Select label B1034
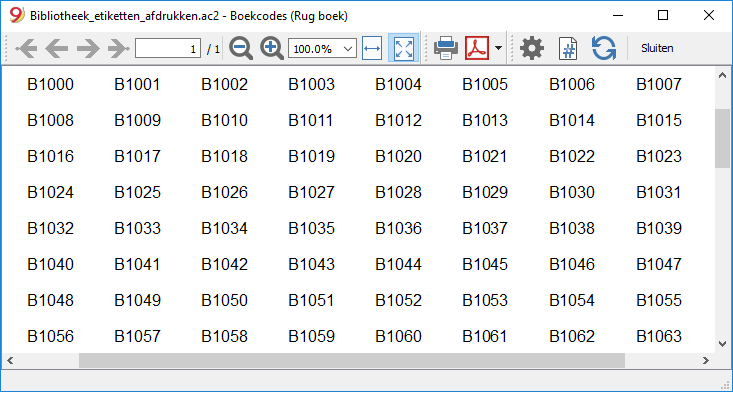 tap(224, 229)
